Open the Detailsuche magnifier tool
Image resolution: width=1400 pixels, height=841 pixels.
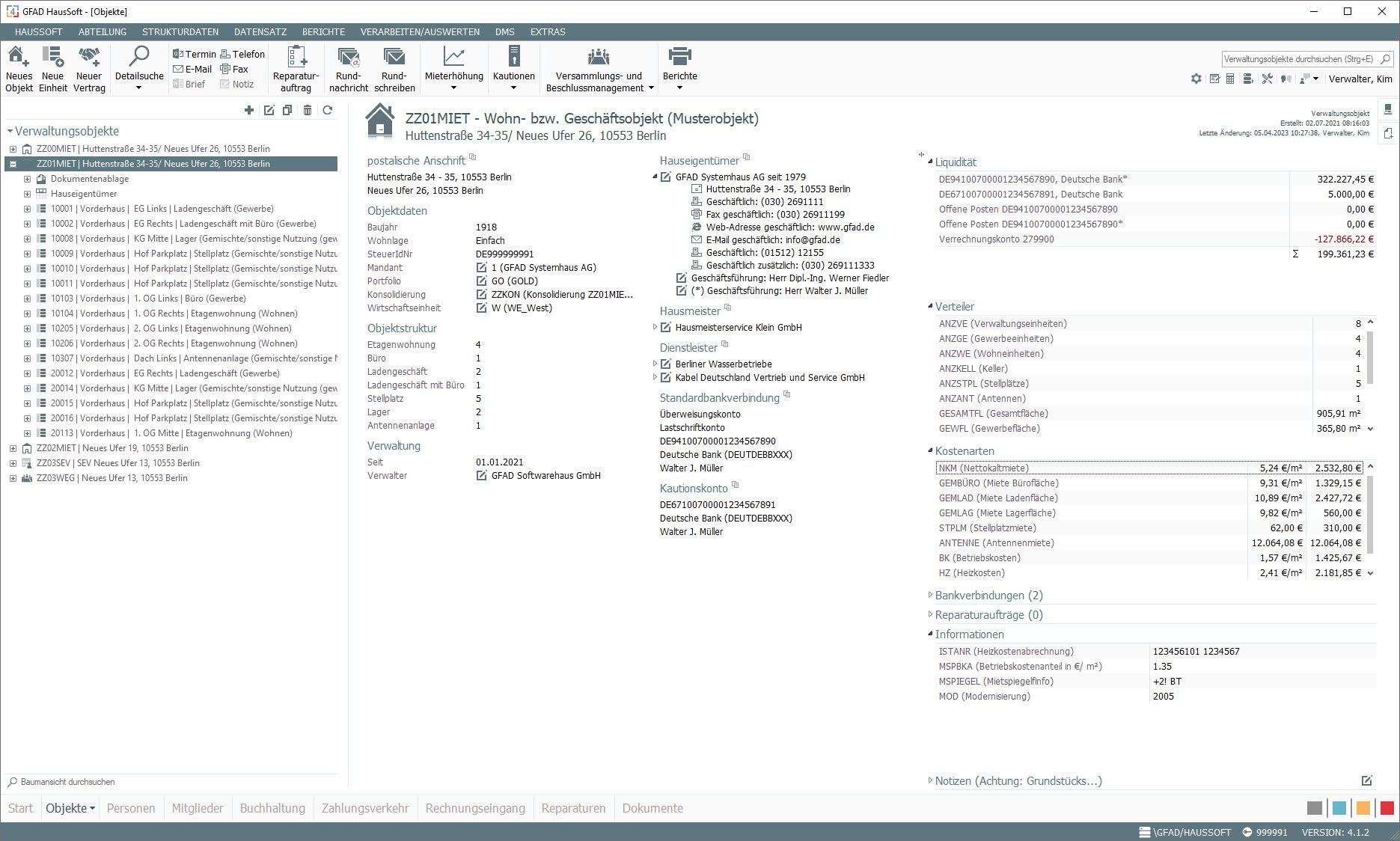pyautogui.click(x=139, y=57)
